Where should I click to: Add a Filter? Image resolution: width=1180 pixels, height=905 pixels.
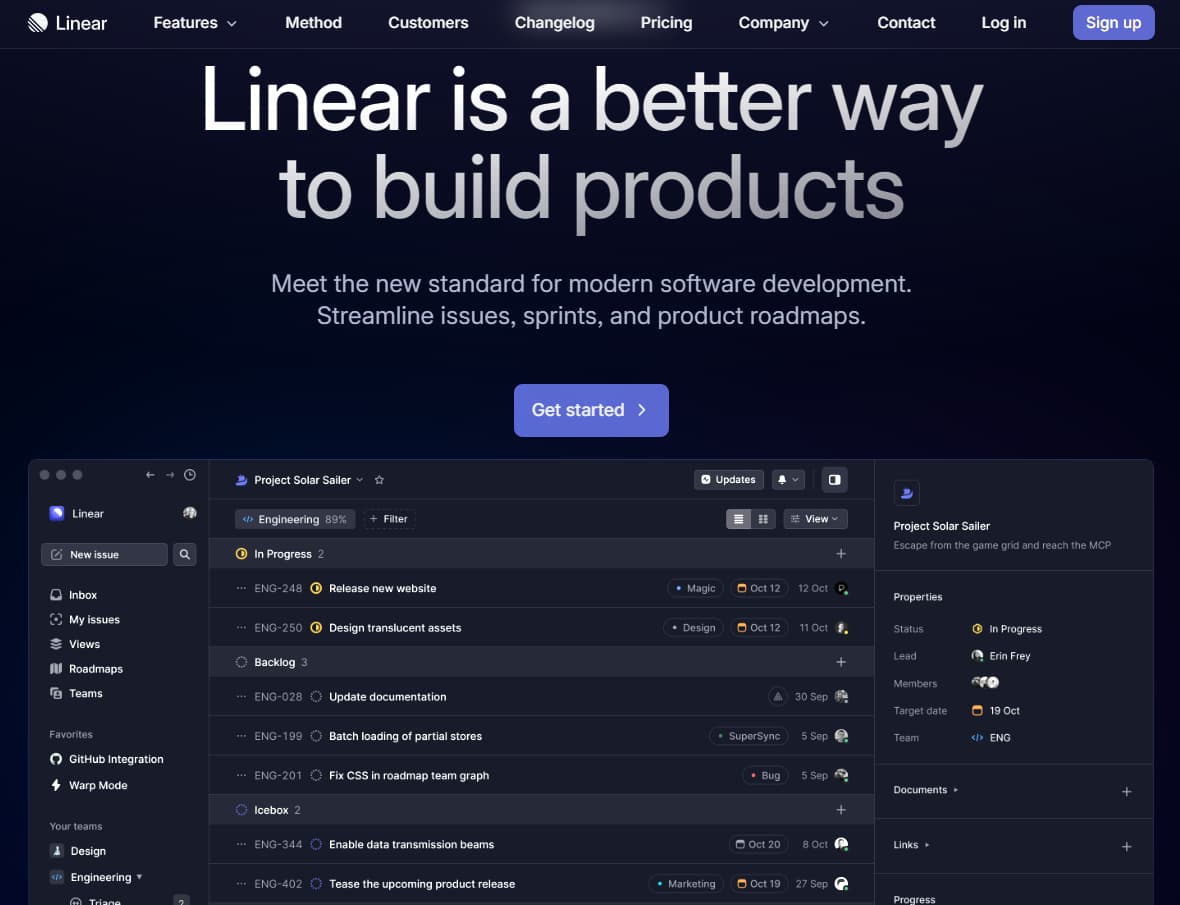tap(389, 519)
